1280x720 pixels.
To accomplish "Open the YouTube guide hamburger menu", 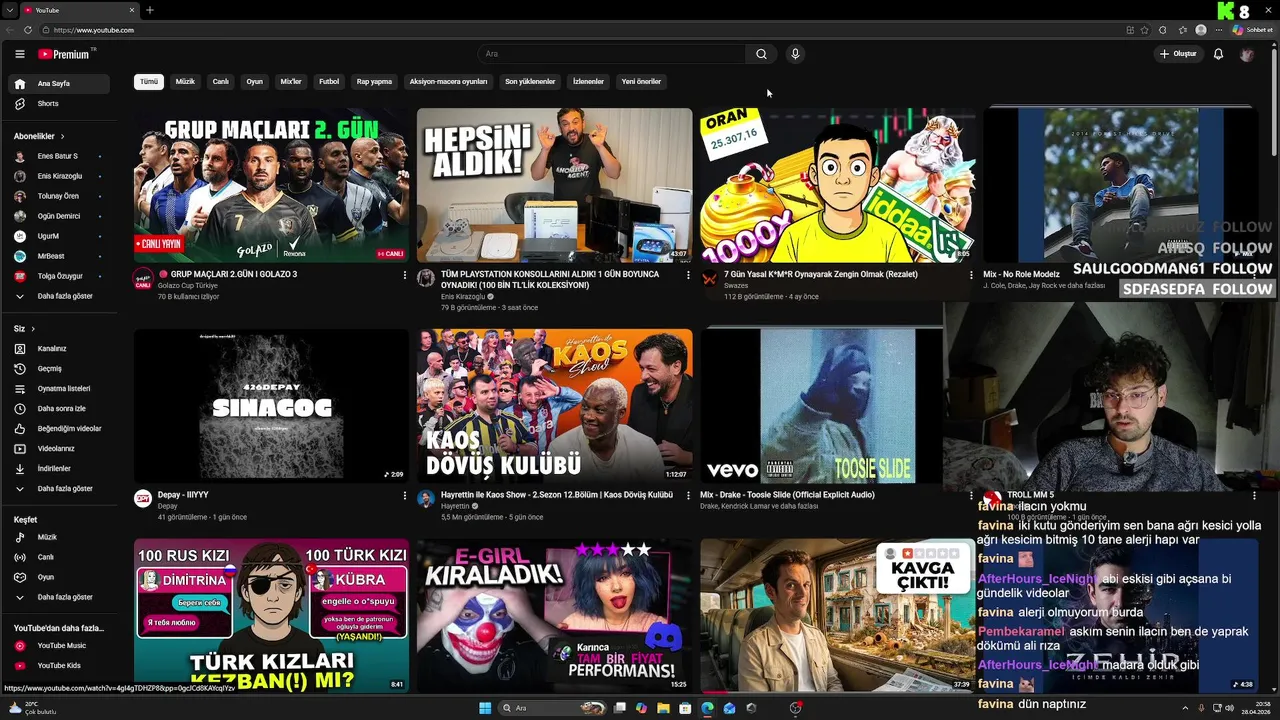I will tap(19, 54).
